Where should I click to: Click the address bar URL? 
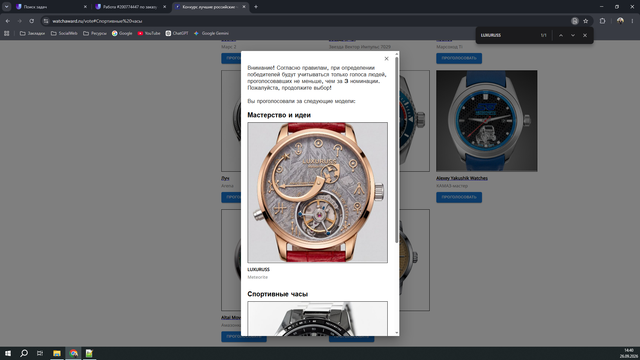[x=97, y=21]
